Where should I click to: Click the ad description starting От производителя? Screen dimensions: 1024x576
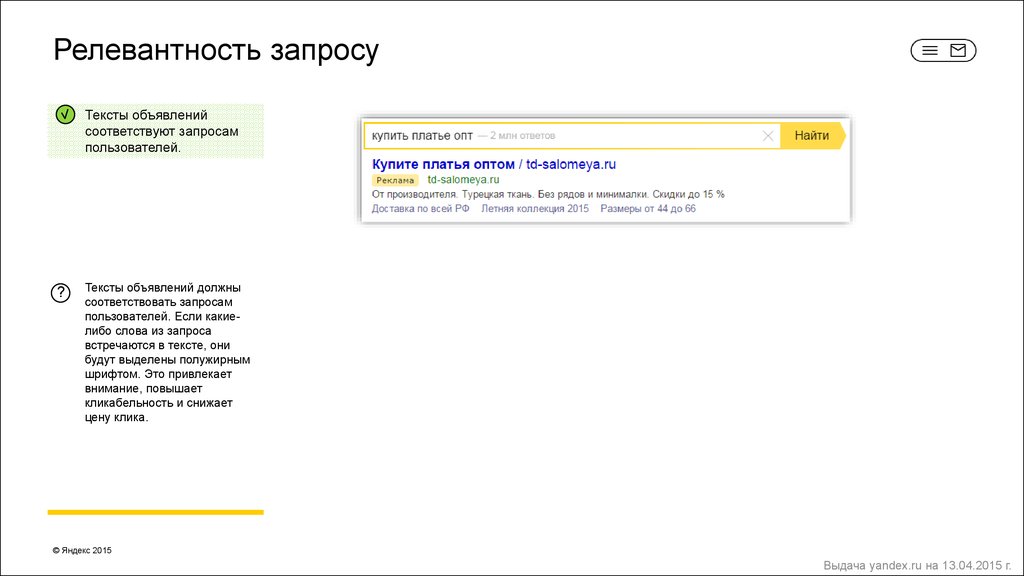pos(548,194)
